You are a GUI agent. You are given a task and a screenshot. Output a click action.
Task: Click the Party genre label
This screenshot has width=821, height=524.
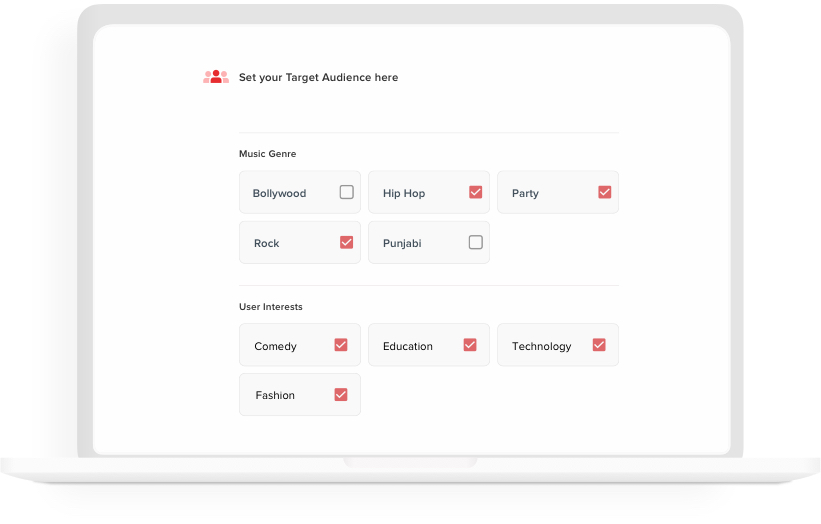point(525,193)
